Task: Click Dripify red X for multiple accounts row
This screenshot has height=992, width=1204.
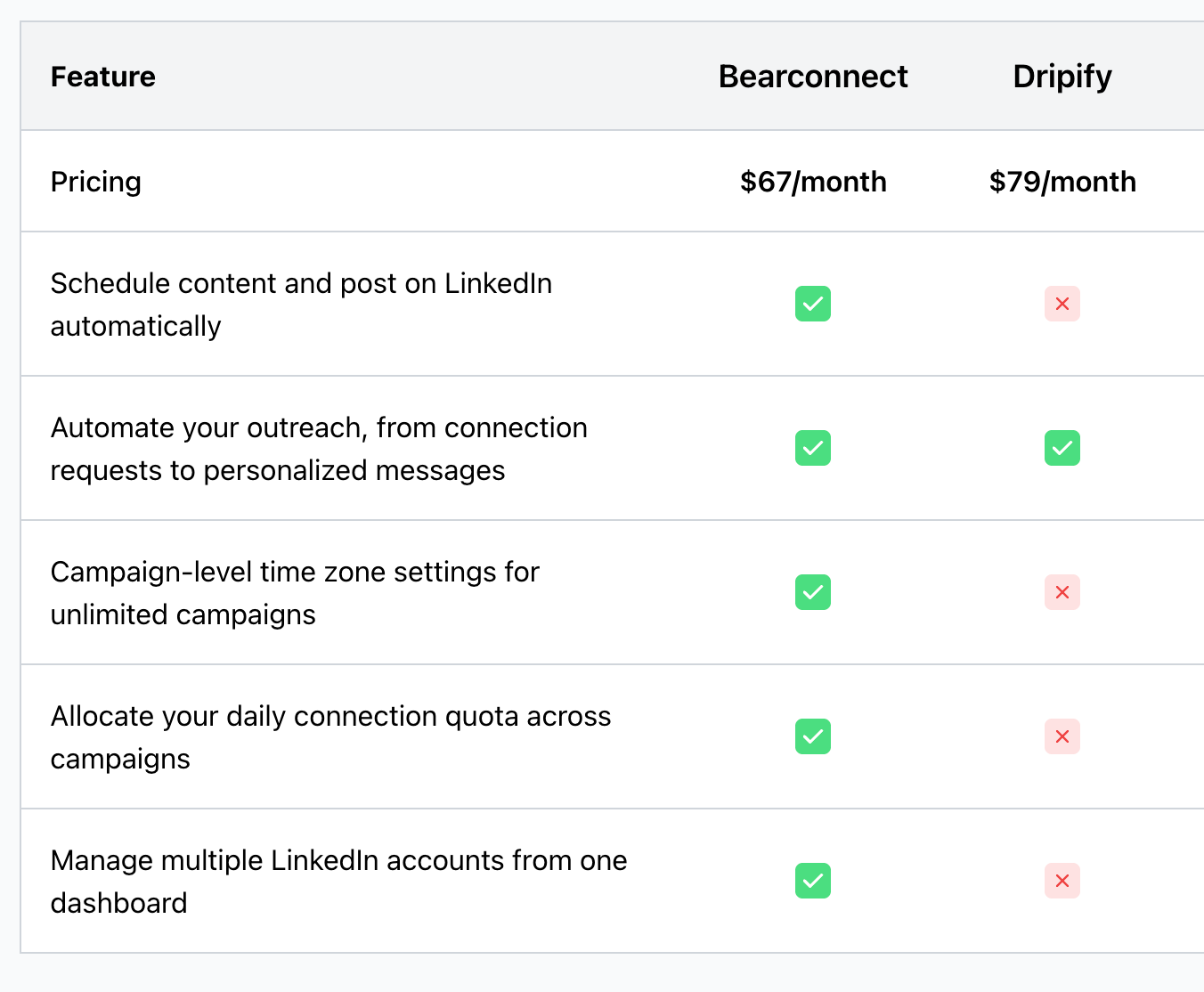Action: coord(1062,881)
